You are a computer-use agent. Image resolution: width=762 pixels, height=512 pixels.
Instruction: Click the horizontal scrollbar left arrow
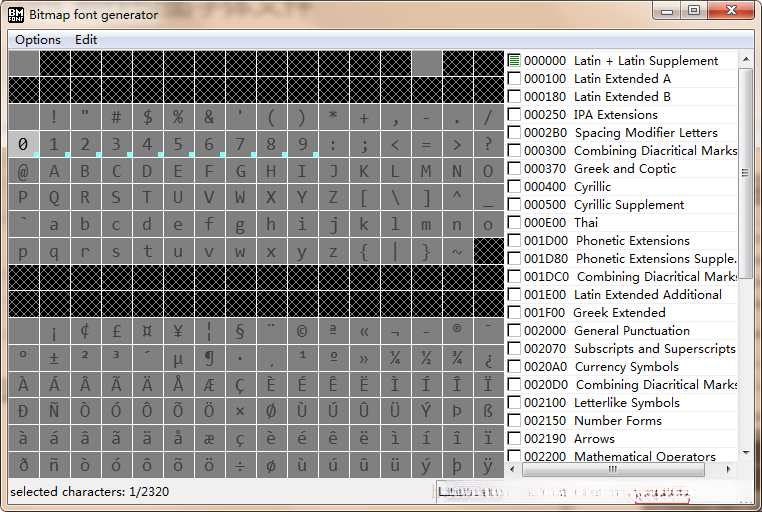click(512, 469)
